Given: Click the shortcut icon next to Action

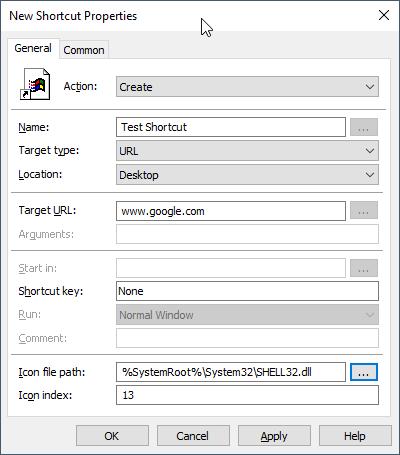Looking at the screenshot, I should 35,84.
